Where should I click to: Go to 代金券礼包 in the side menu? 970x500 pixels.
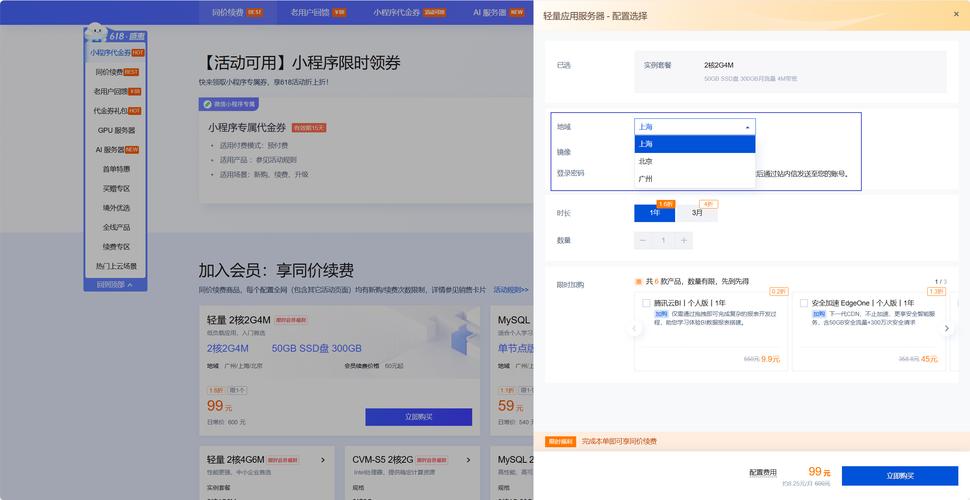(116, 111)
